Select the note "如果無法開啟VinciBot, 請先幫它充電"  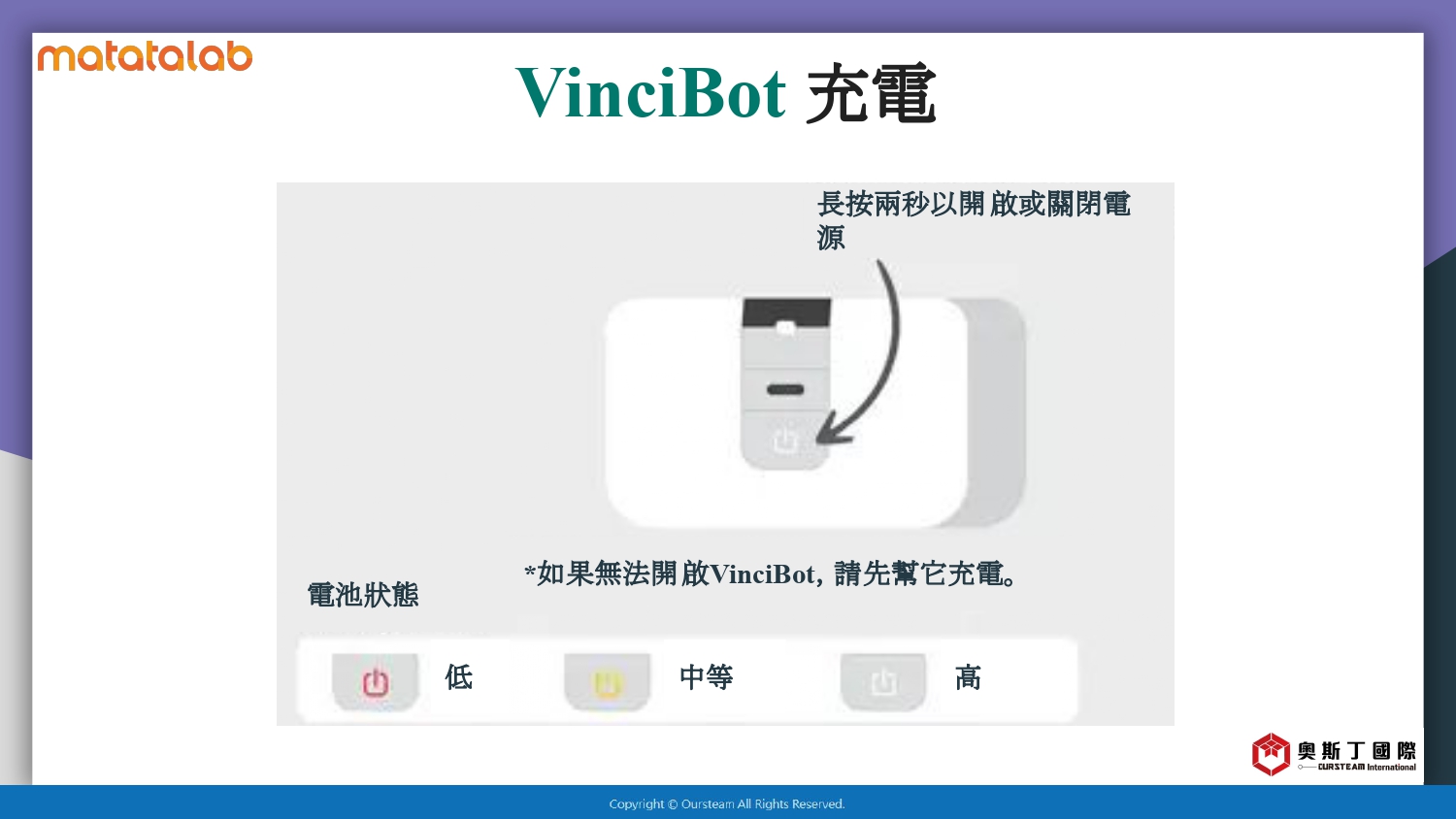772,573
